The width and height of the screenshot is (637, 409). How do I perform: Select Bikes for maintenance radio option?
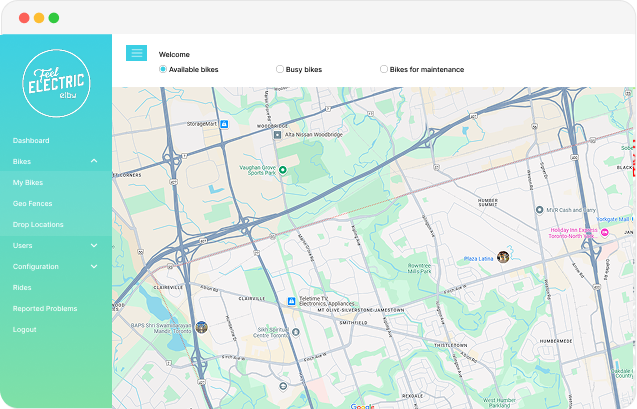(384, 69)
